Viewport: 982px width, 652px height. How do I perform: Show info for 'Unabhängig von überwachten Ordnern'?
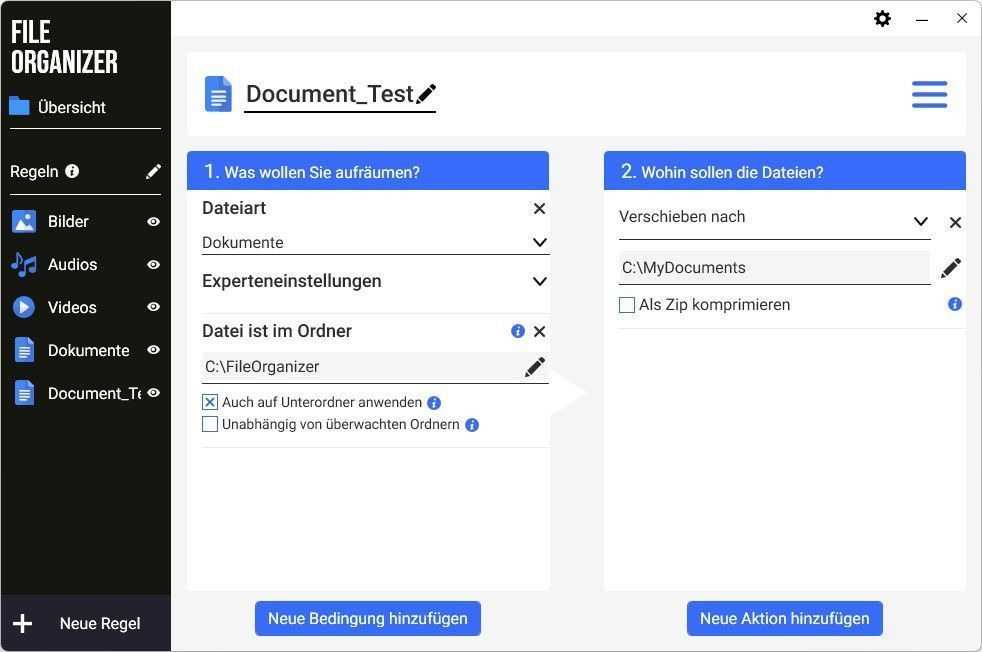472,425
